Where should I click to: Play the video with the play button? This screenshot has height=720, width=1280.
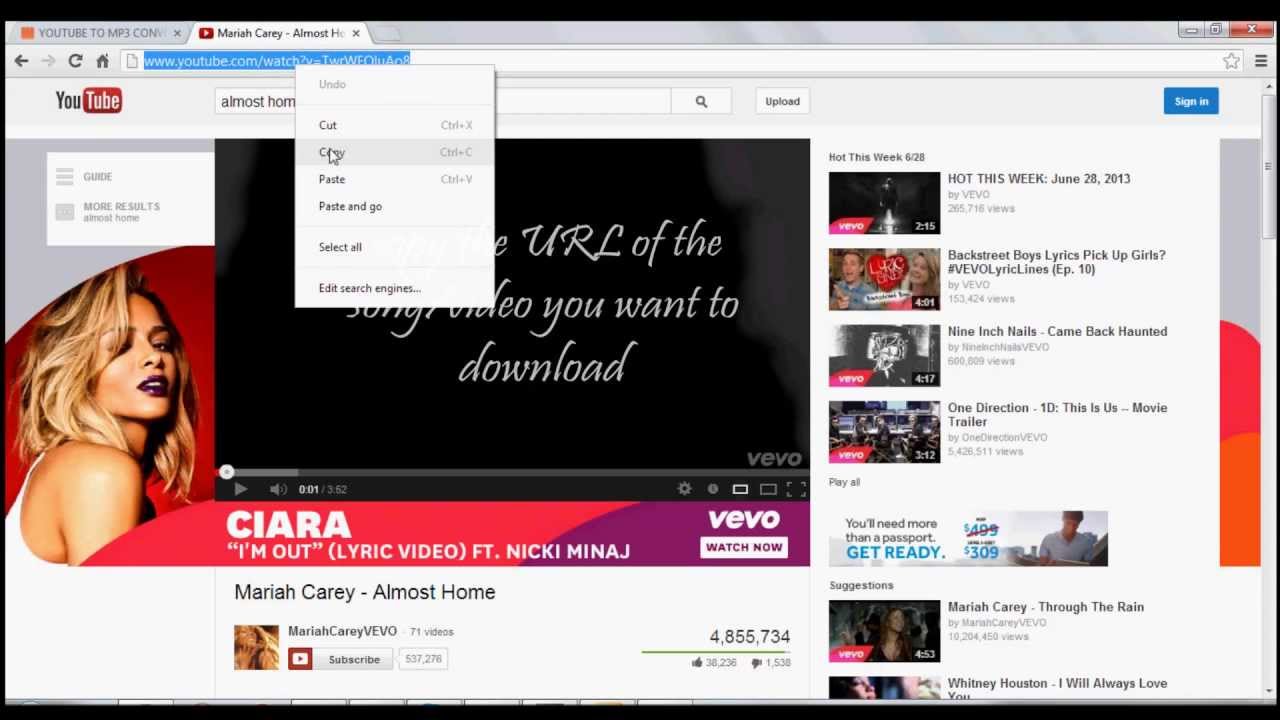pyautogui.click(x=240, y=489)
